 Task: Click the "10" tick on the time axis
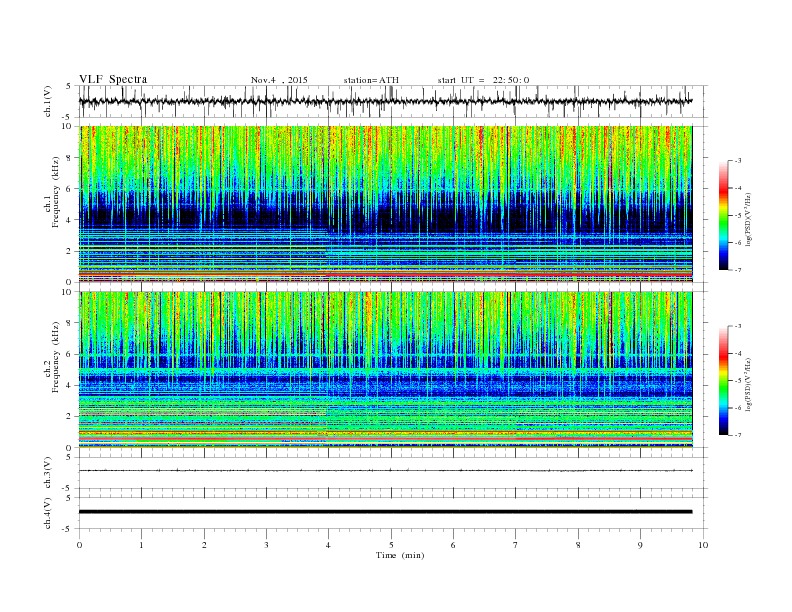tap(703, 545)
